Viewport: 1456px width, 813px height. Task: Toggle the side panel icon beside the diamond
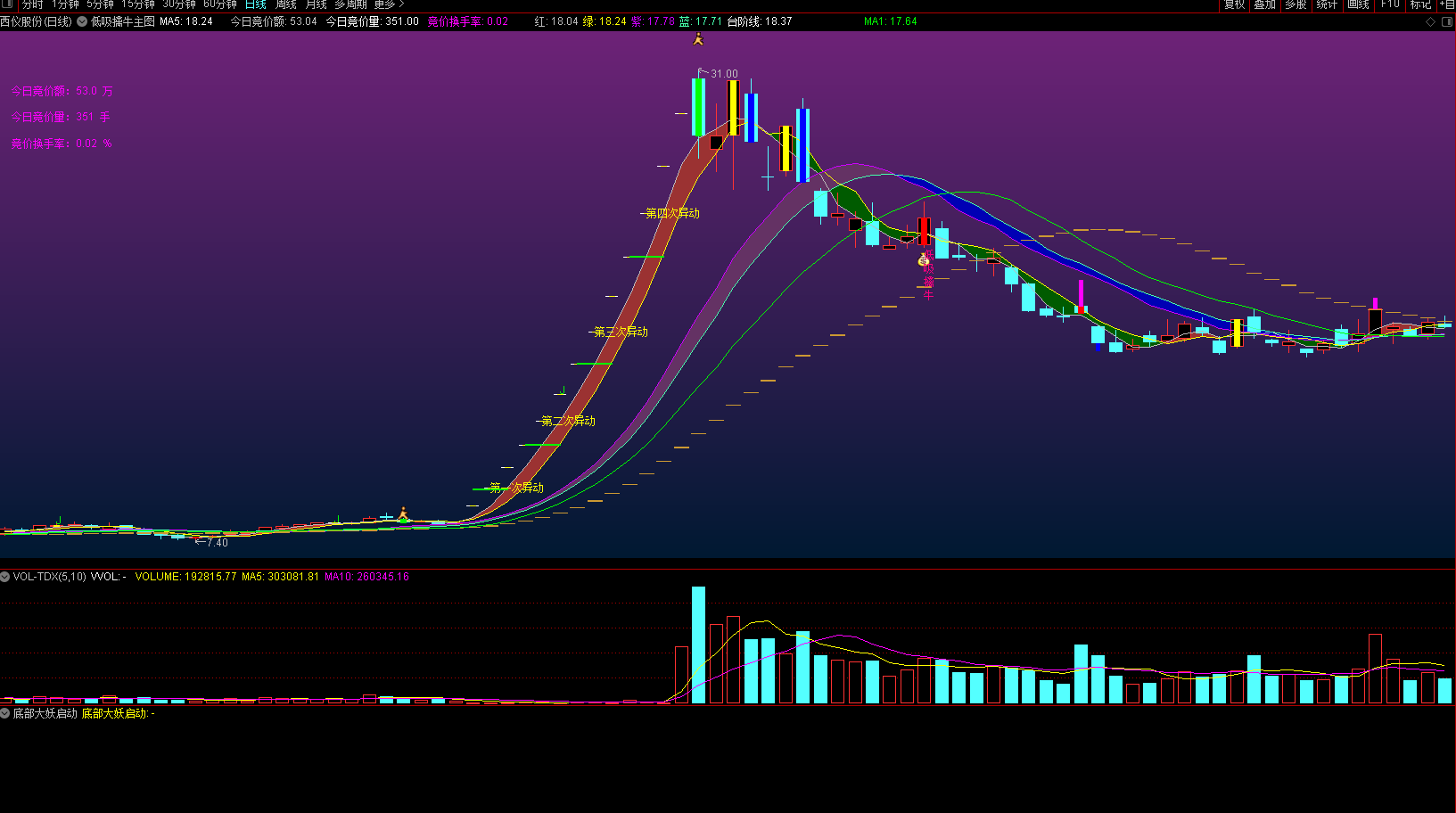(1446, 21)
